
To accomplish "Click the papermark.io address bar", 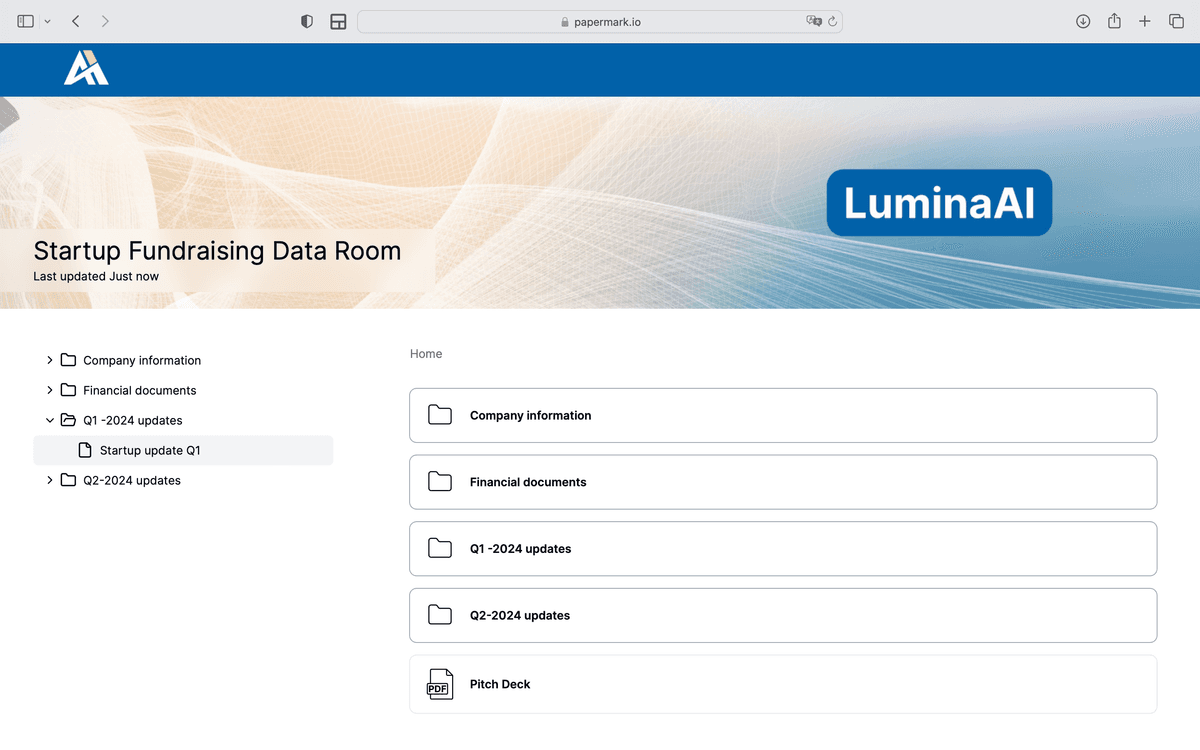I will click(600, 20).
